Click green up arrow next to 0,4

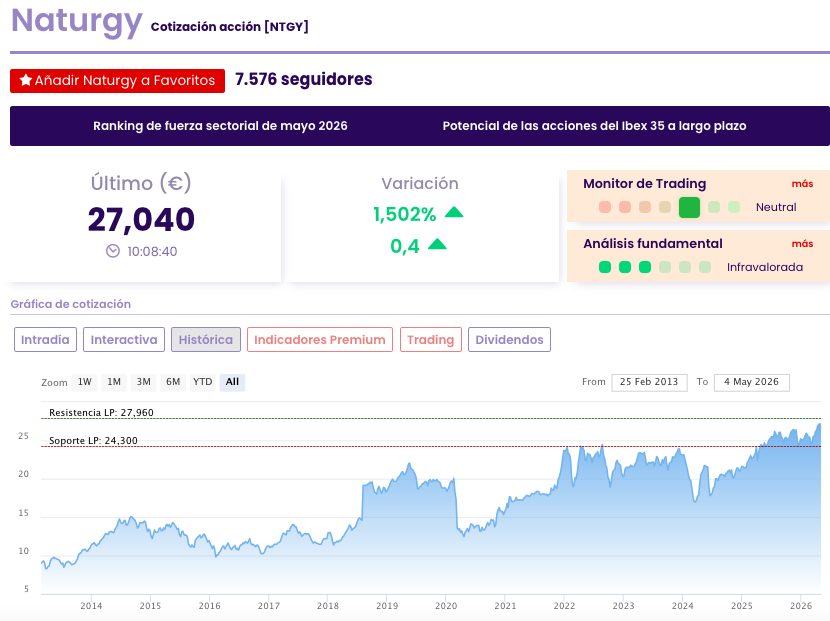click(x=437, y=244)
